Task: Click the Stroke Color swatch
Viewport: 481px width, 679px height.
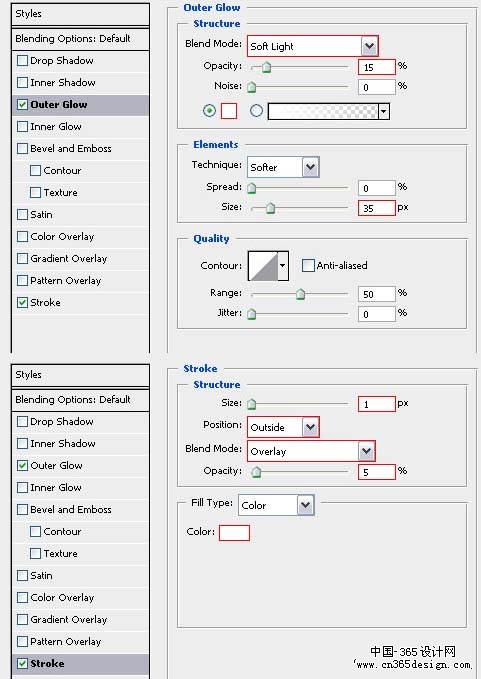Action: tap(234, 533)
